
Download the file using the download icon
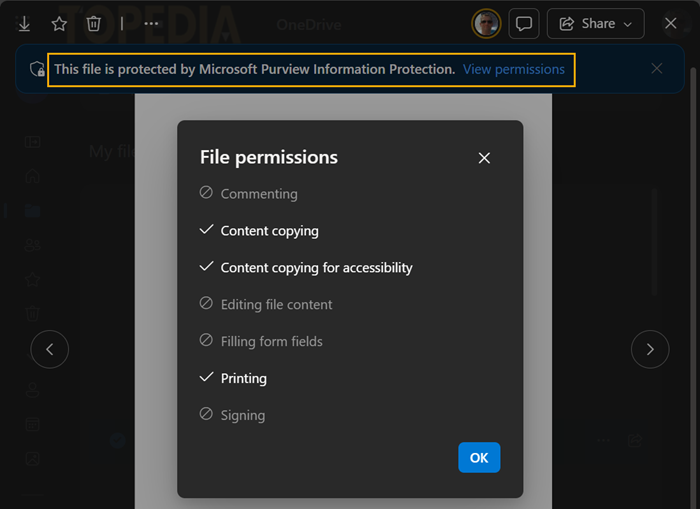click(24, 24)
